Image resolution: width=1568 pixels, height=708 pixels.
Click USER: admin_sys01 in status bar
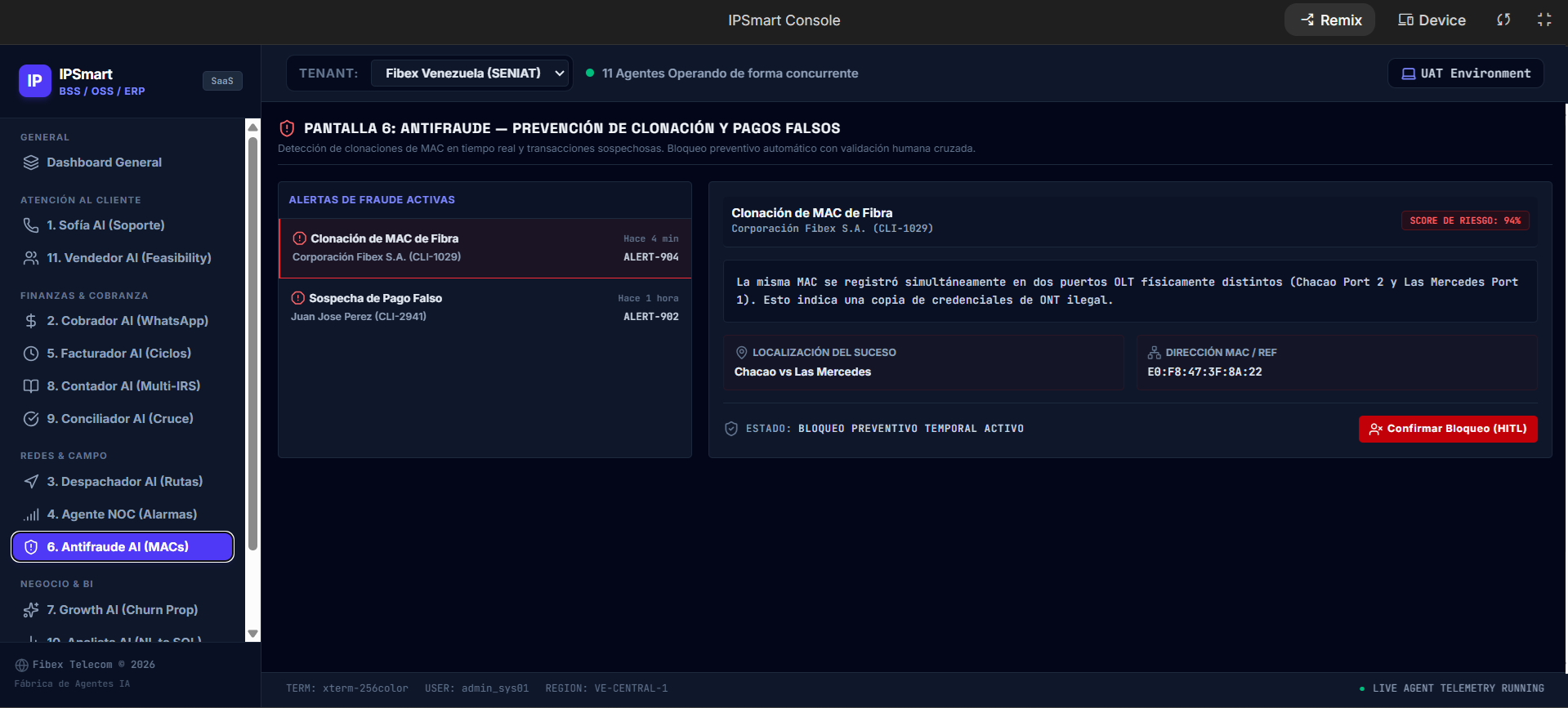click(477, 688)
